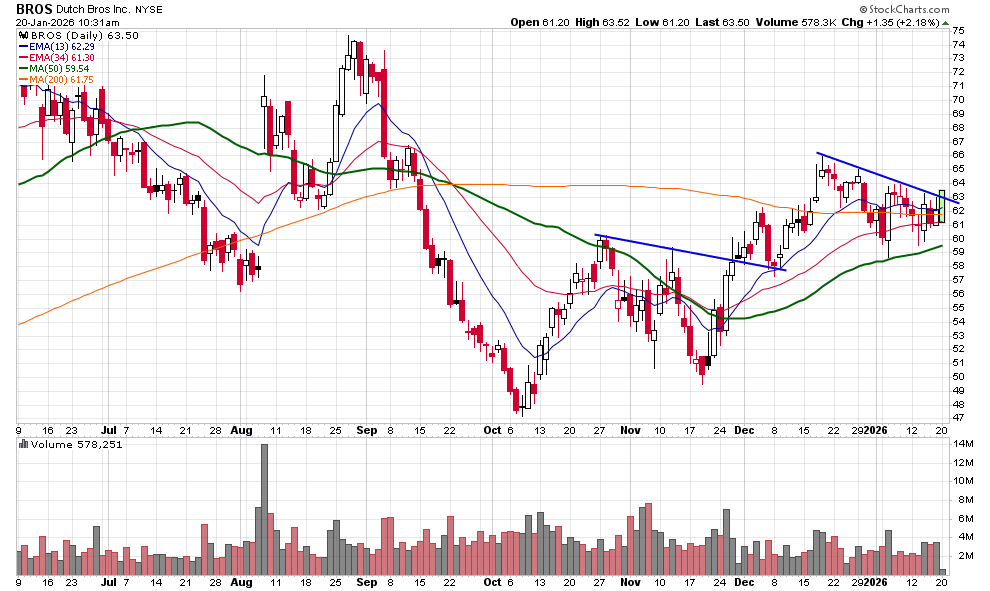The width and height of the screenshot is (990, 591).
Task: Click the 14M volume axis label
Action: coord(963,444)
